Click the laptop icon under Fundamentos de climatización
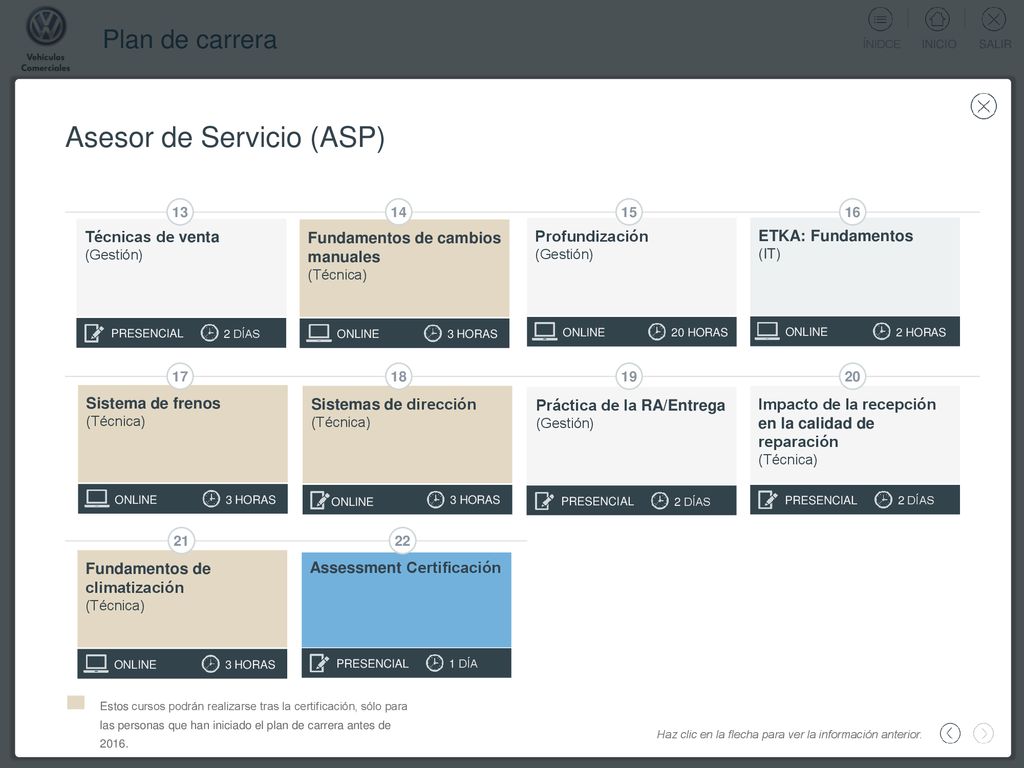1024x768 pixels. 96,664
